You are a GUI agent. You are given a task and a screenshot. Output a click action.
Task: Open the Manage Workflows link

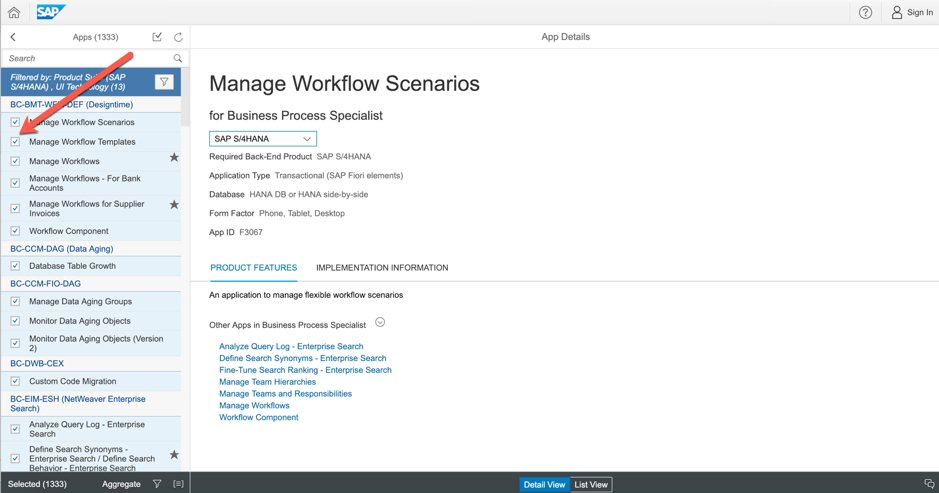coord(254,406)
